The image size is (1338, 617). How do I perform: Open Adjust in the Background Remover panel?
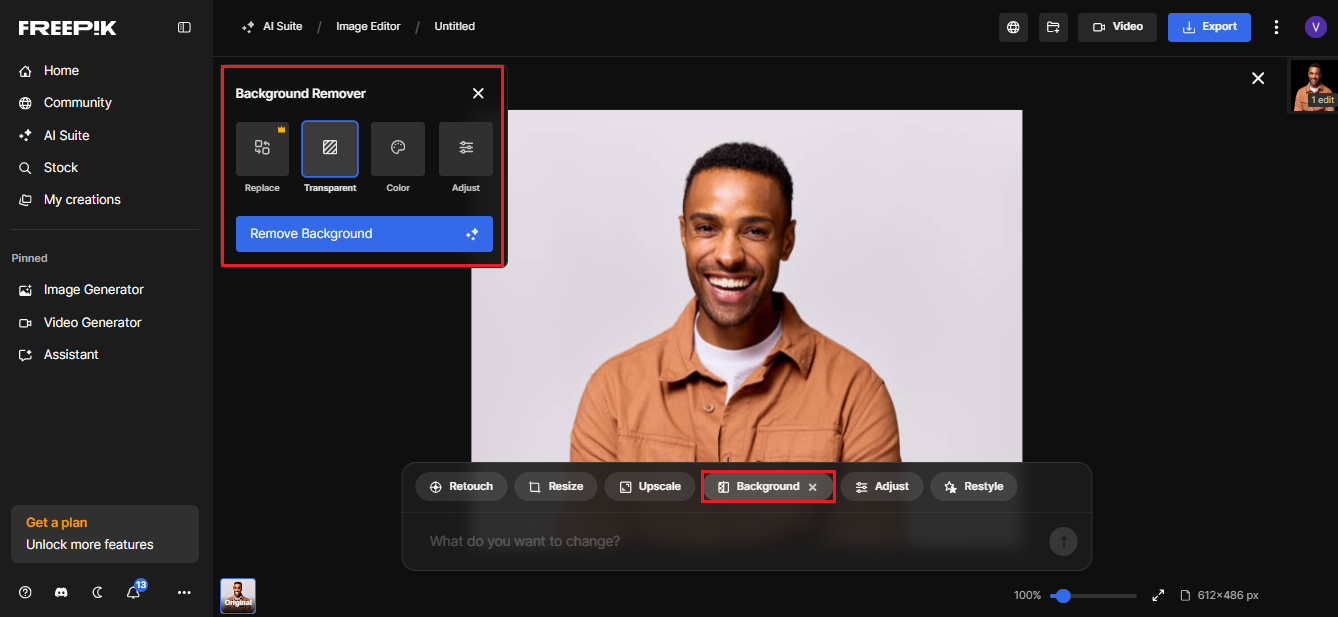point(466,149)
